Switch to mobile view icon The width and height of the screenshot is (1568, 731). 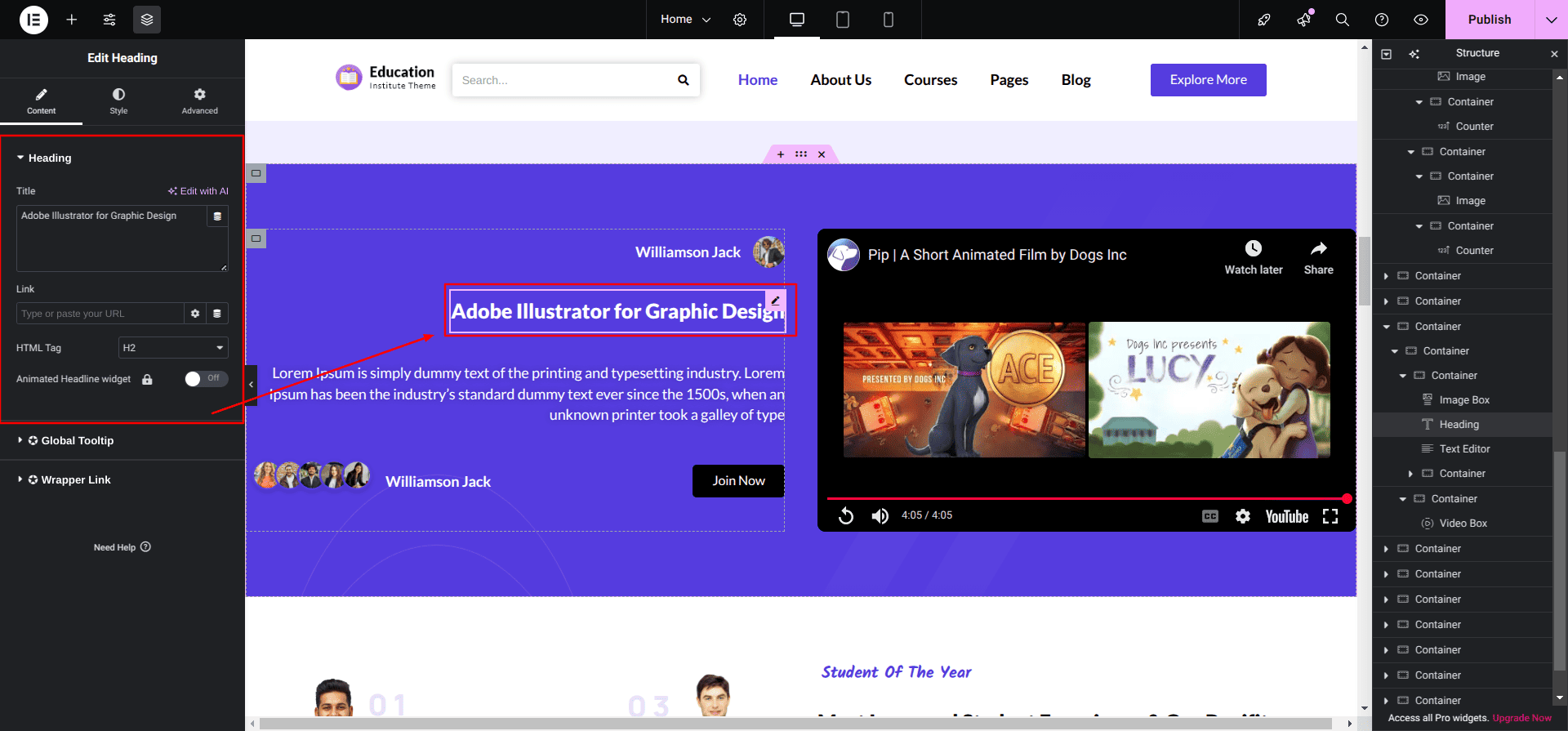pyautogui.click(x=889, y=20)
